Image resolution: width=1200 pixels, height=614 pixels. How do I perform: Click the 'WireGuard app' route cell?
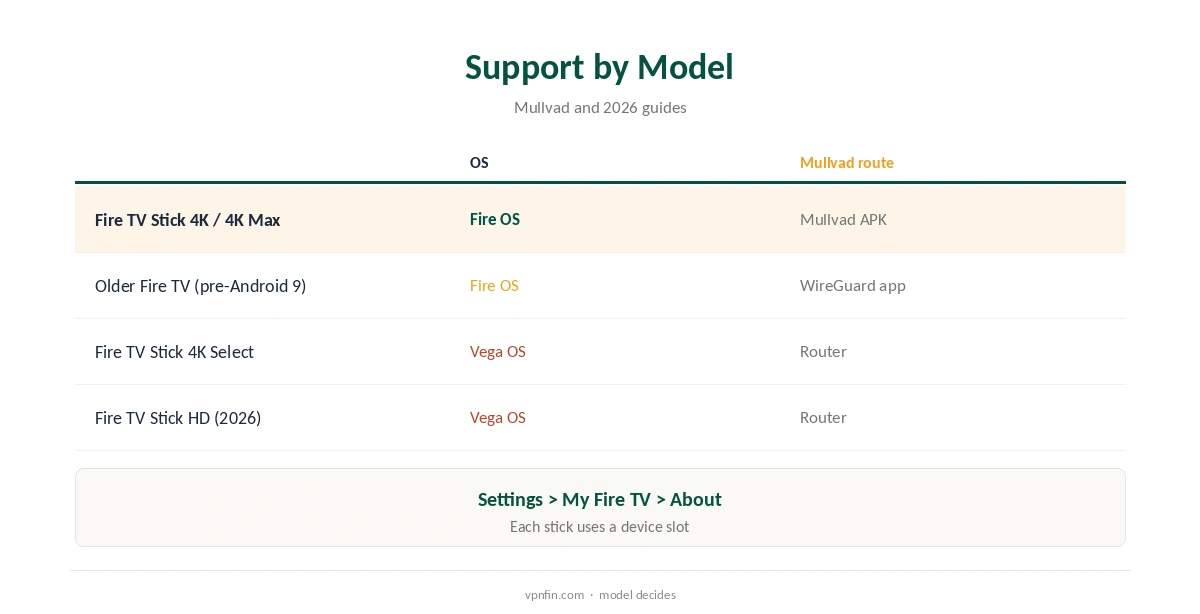click(852, 285)
